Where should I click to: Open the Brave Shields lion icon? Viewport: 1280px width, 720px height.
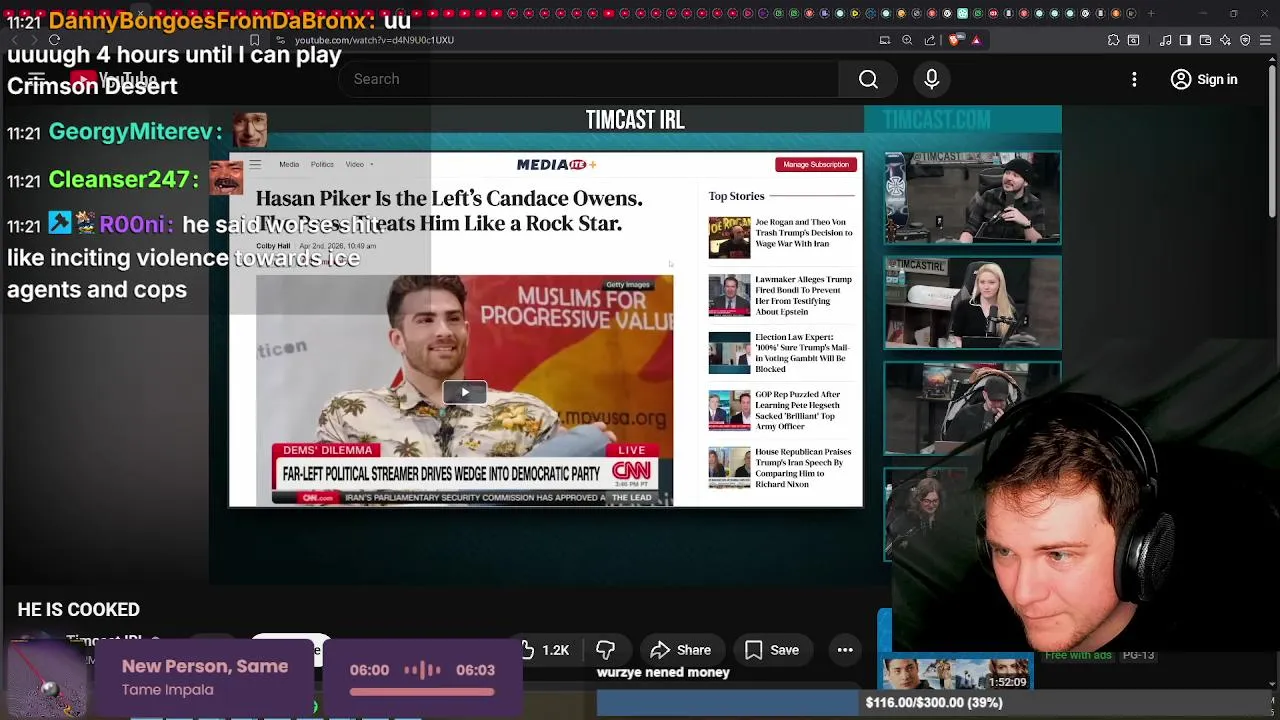point(954,40)
